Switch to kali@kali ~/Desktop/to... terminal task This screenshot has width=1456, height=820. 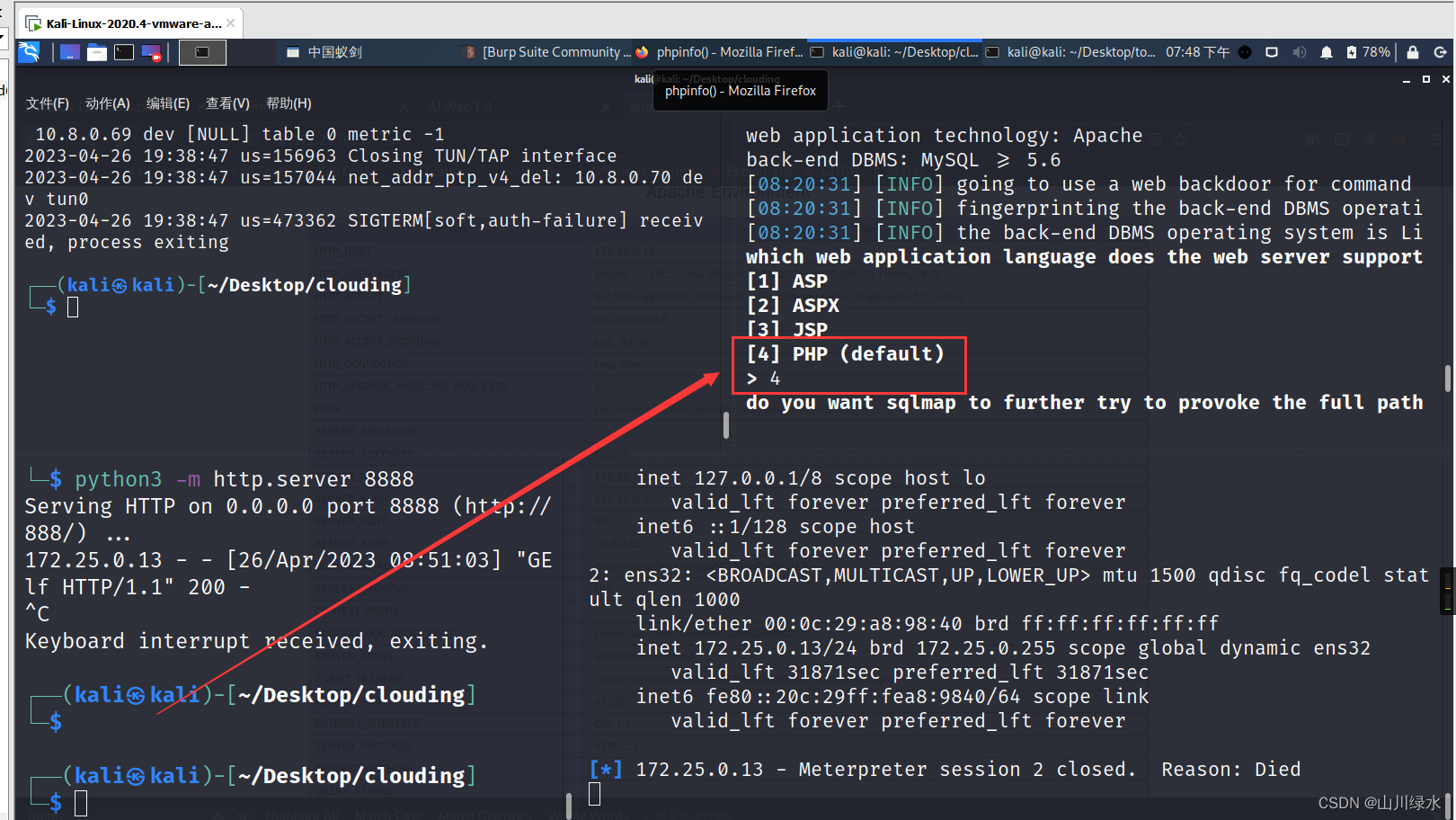pos(1070,52)
